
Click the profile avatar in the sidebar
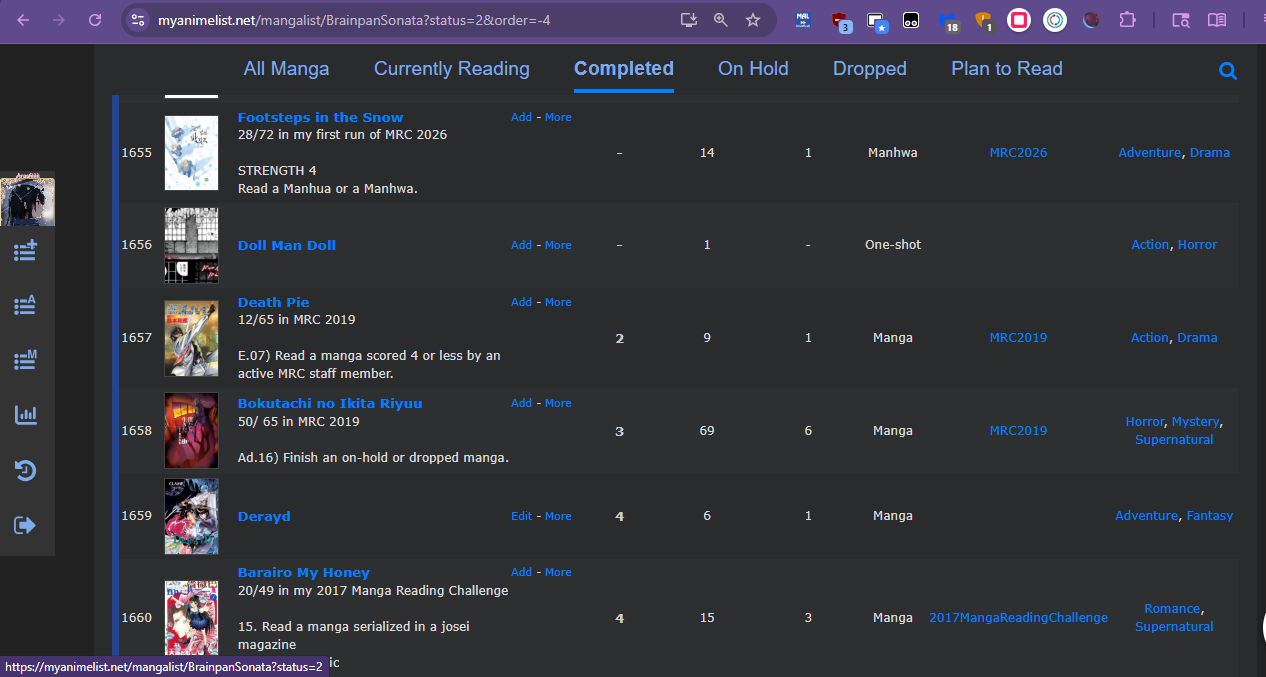[x=27, y=201]
